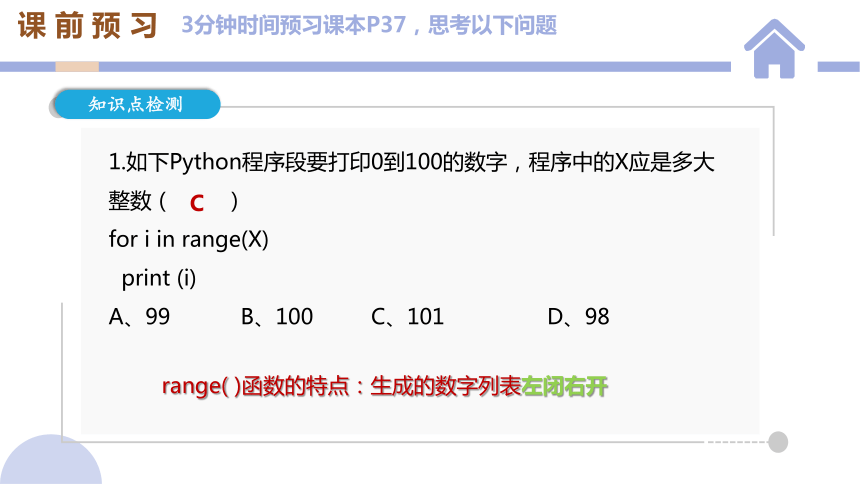Click the short purple dash right of home icon
This screenshot has height=484, width=860.
839,67
